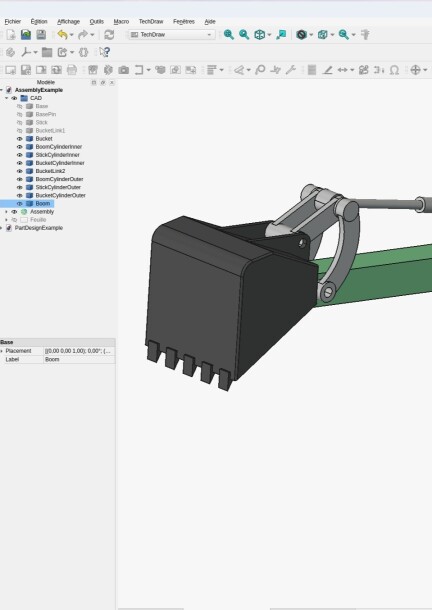Image resolution: width=432 pixels, height=610 pixels.
Task: Create a new group with the folder icon
Action: point(47,52)
